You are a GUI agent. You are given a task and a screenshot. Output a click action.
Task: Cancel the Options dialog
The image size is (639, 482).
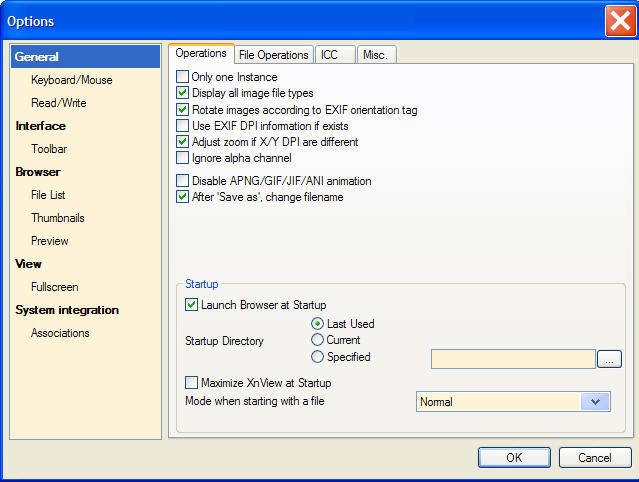pos(595,458)
